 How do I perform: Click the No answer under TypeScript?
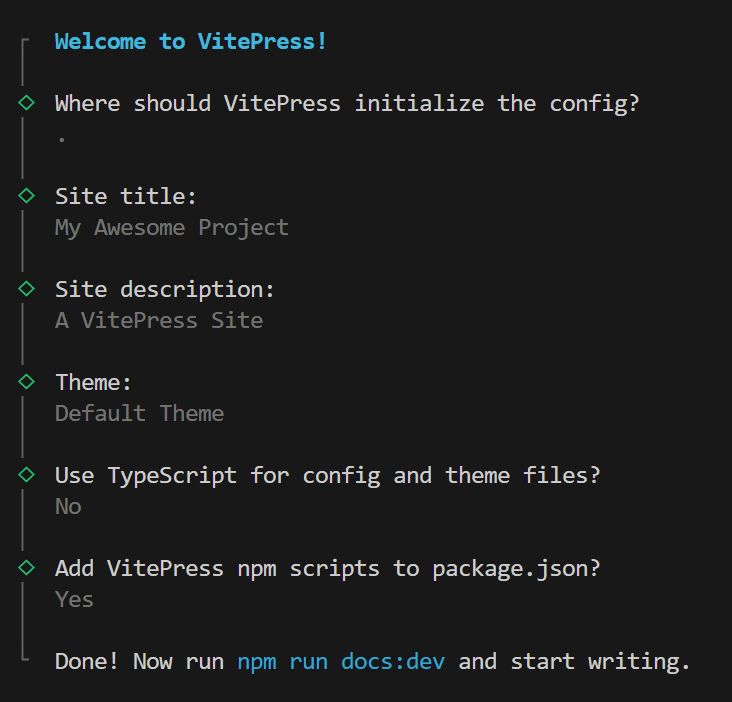pos(68,507)
